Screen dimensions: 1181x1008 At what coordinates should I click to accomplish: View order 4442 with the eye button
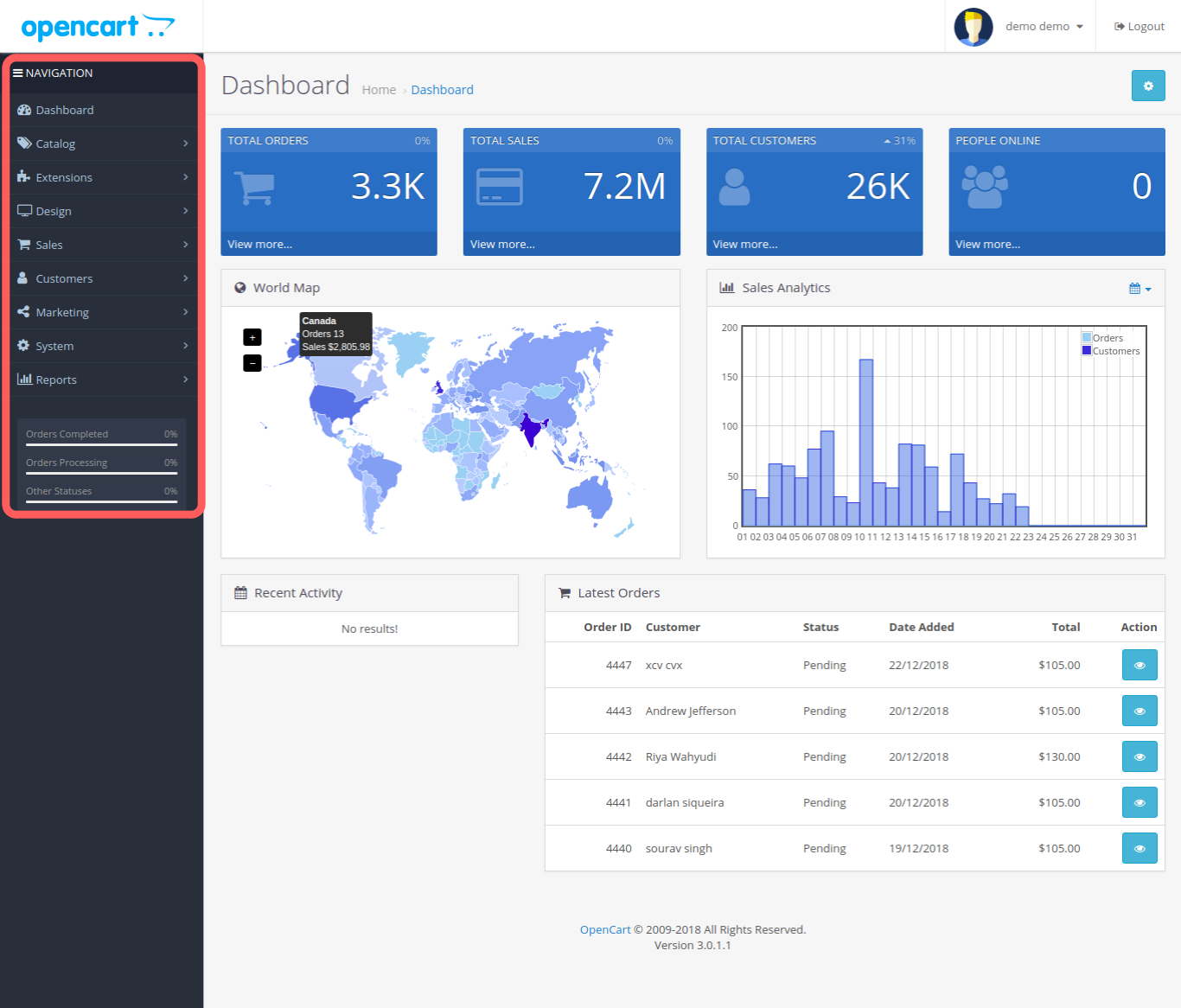tap(1139, 756)
